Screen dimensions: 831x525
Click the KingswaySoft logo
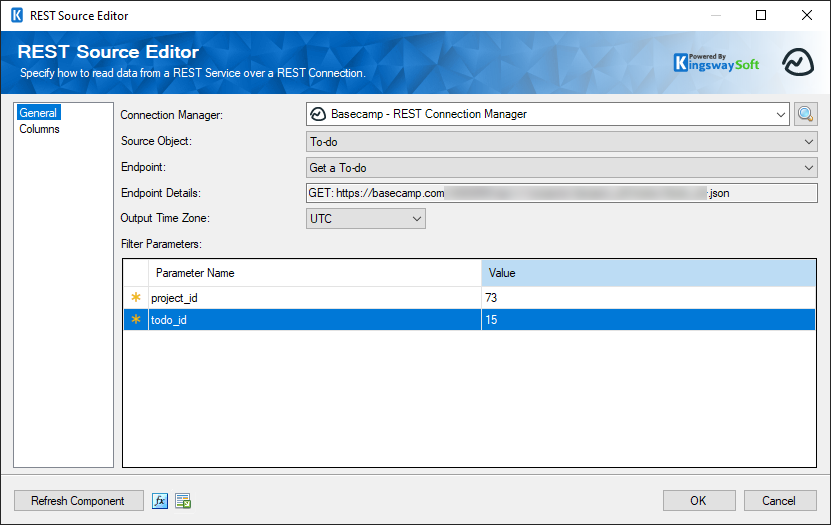point(717,63)
